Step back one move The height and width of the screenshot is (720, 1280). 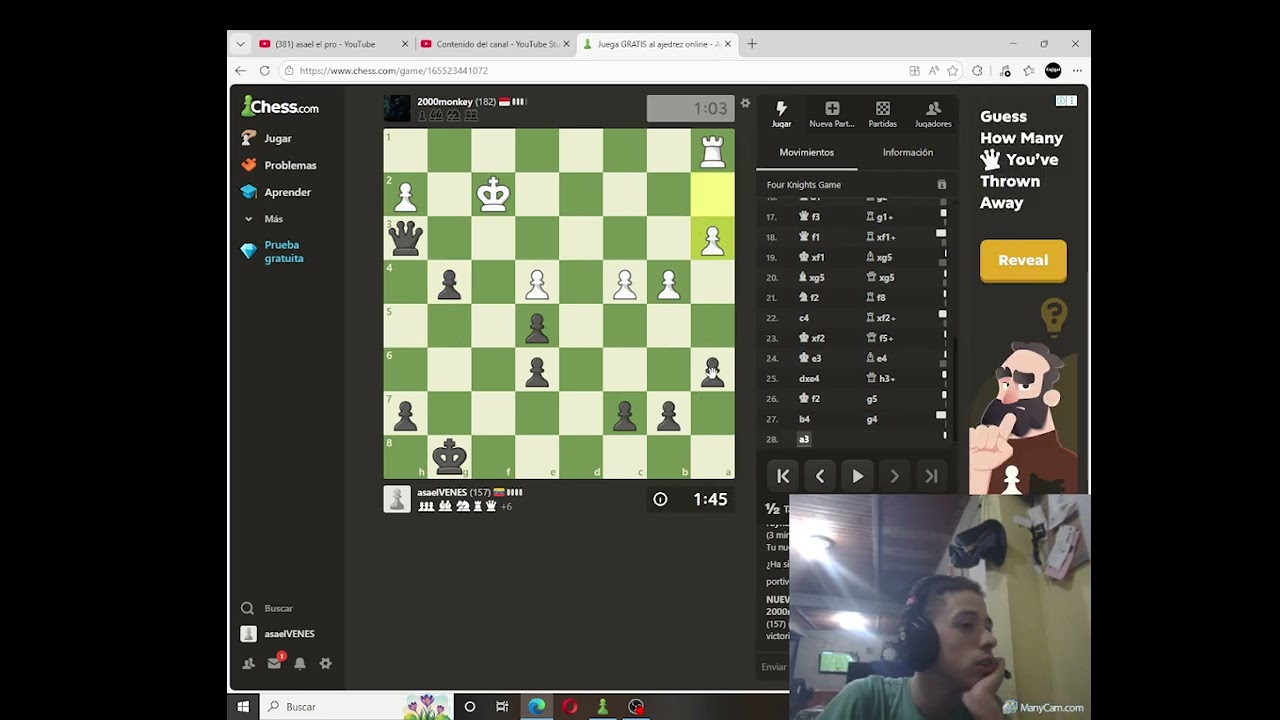click(x=820, y=477)
